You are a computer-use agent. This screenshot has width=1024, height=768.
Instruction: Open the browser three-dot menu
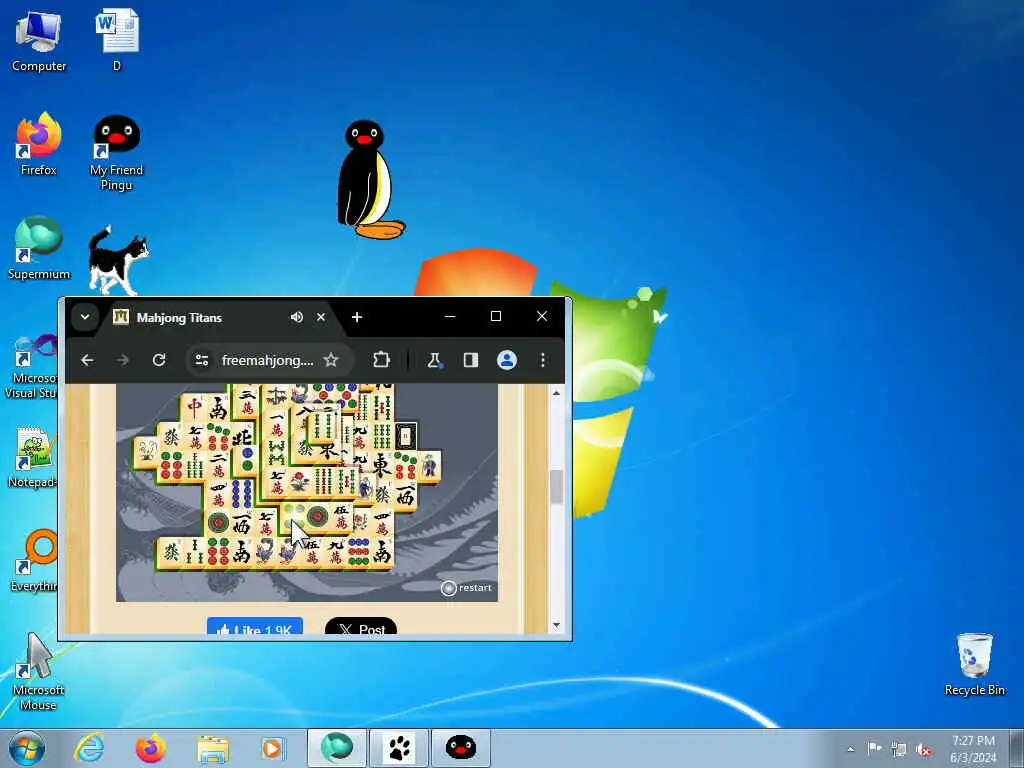(x=543, y=360)
